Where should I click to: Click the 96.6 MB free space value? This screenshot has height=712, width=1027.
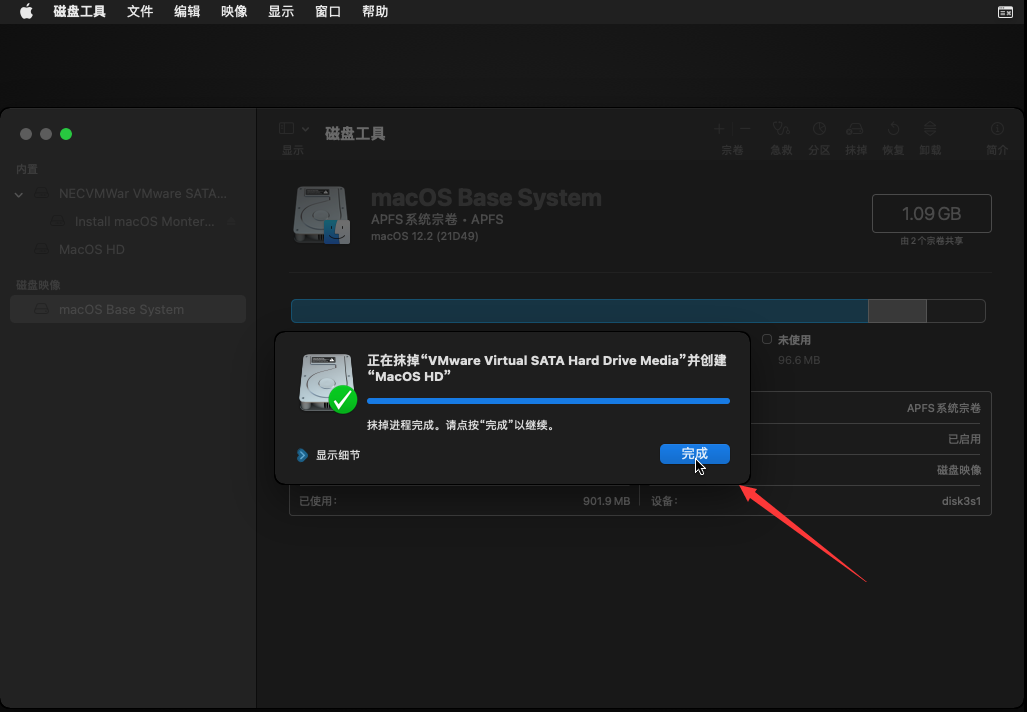pos(798,360)
